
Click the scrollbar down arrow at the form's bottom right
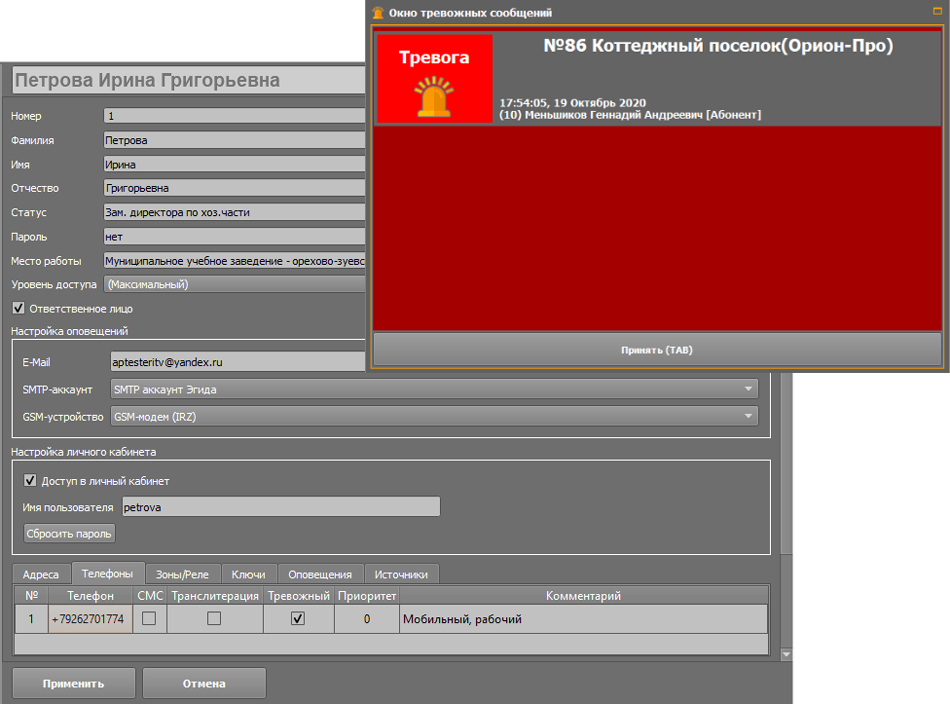click(x=785, y=655)
